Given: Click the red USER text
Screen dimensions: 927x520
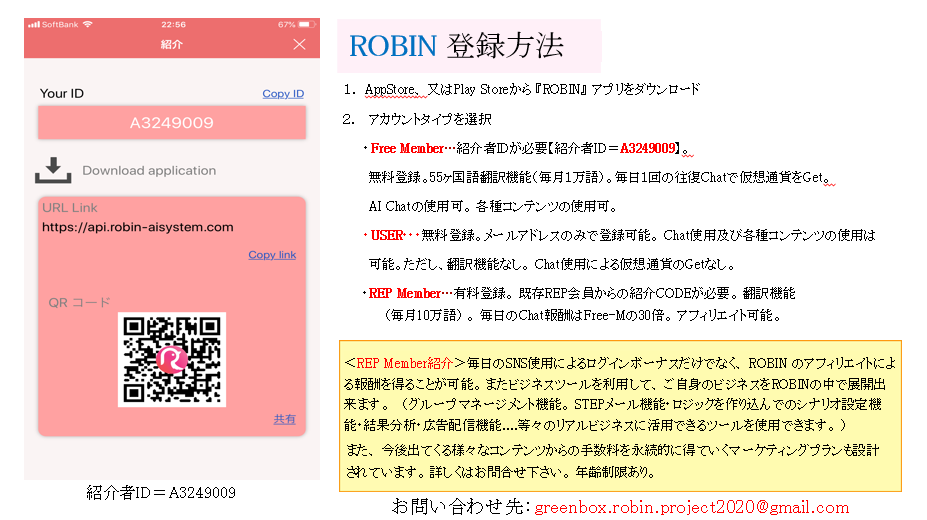Looking at the screenshot, I should (x=387, y=235).
